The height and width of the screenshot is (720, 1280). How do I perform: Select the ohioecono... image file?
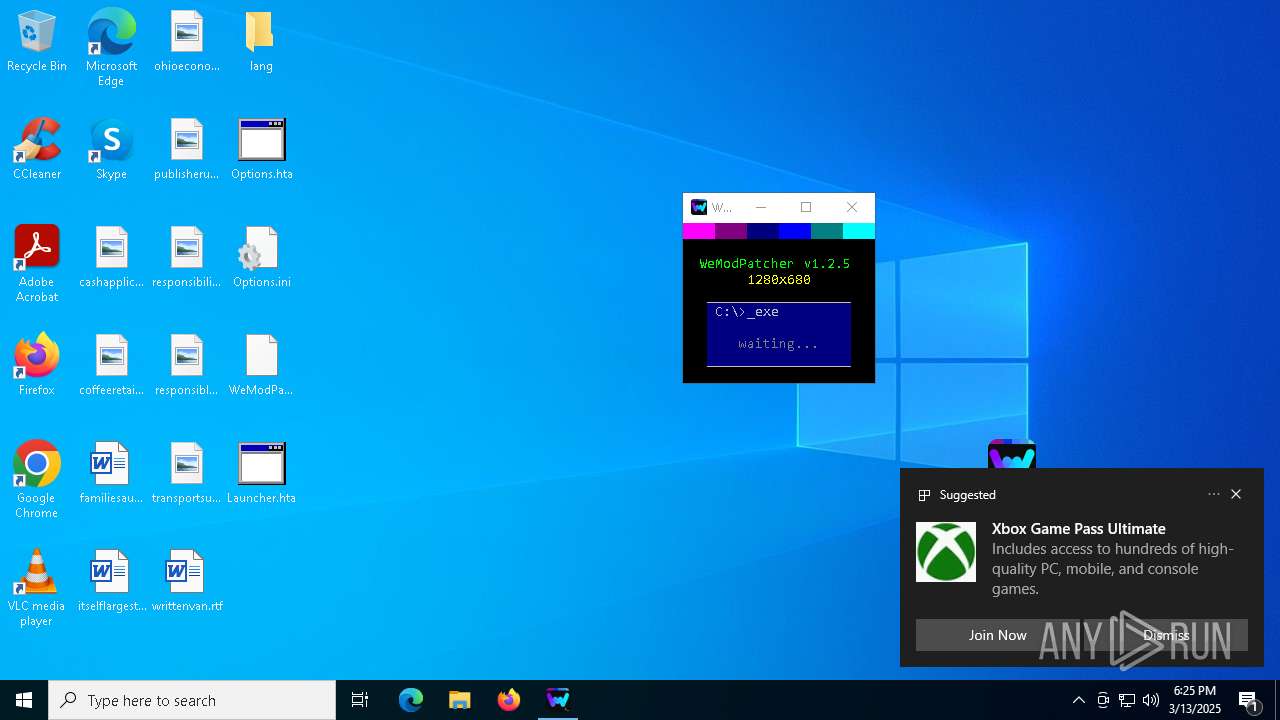coord(187,41)
